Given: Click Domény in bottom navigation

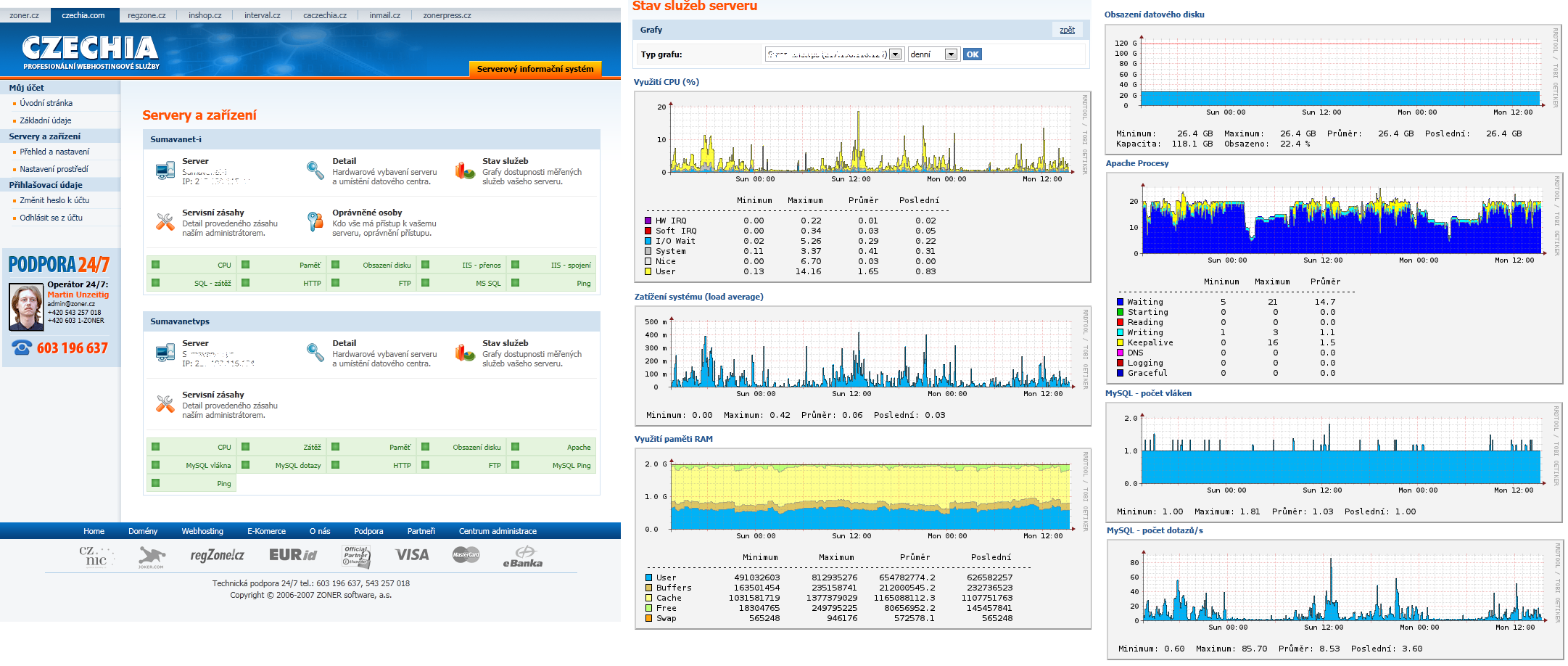Looking at the screenshot, I should point(143,531).
